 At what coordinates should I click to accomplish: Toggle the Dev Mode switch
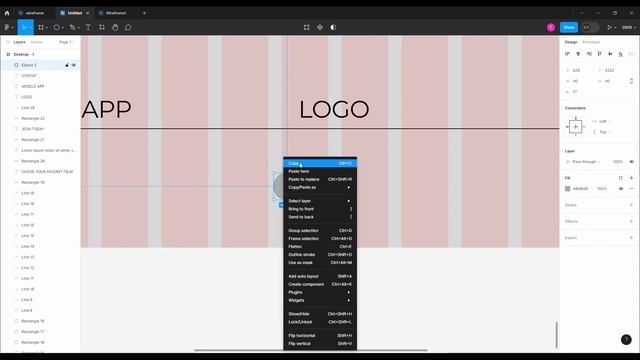click(590, 27)
